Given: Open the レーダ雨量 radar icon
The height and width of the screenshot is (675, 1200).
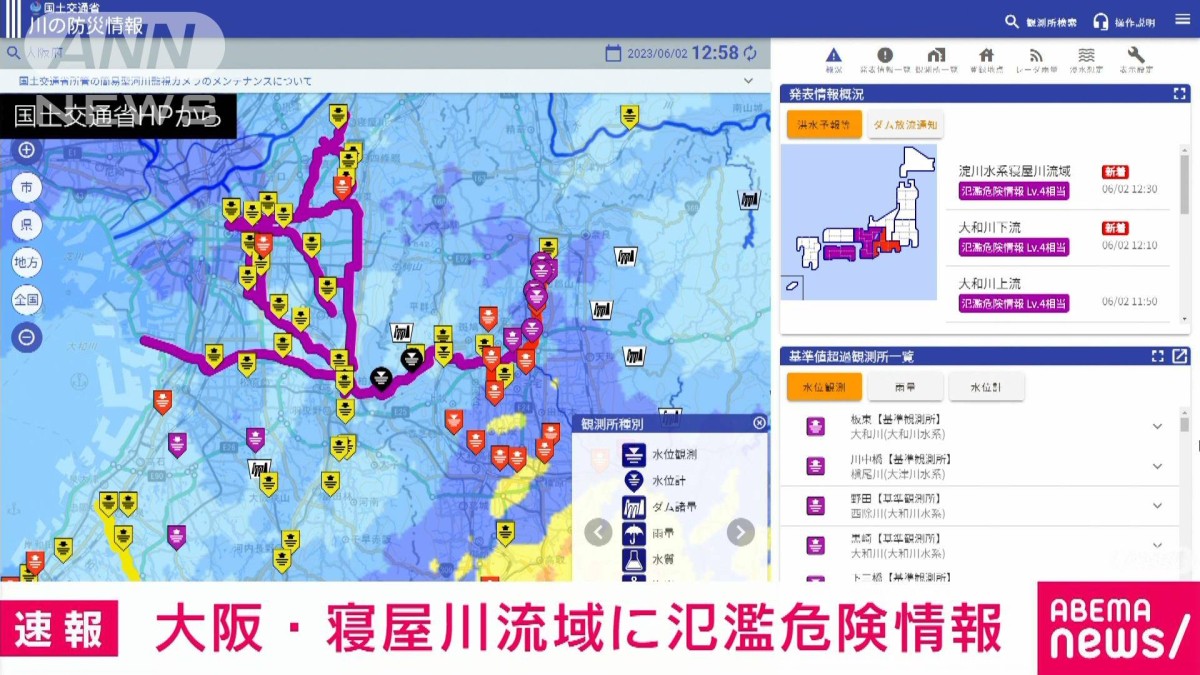Looking at the screenshot, I should pyautogui.click(x=1035, y=57).
